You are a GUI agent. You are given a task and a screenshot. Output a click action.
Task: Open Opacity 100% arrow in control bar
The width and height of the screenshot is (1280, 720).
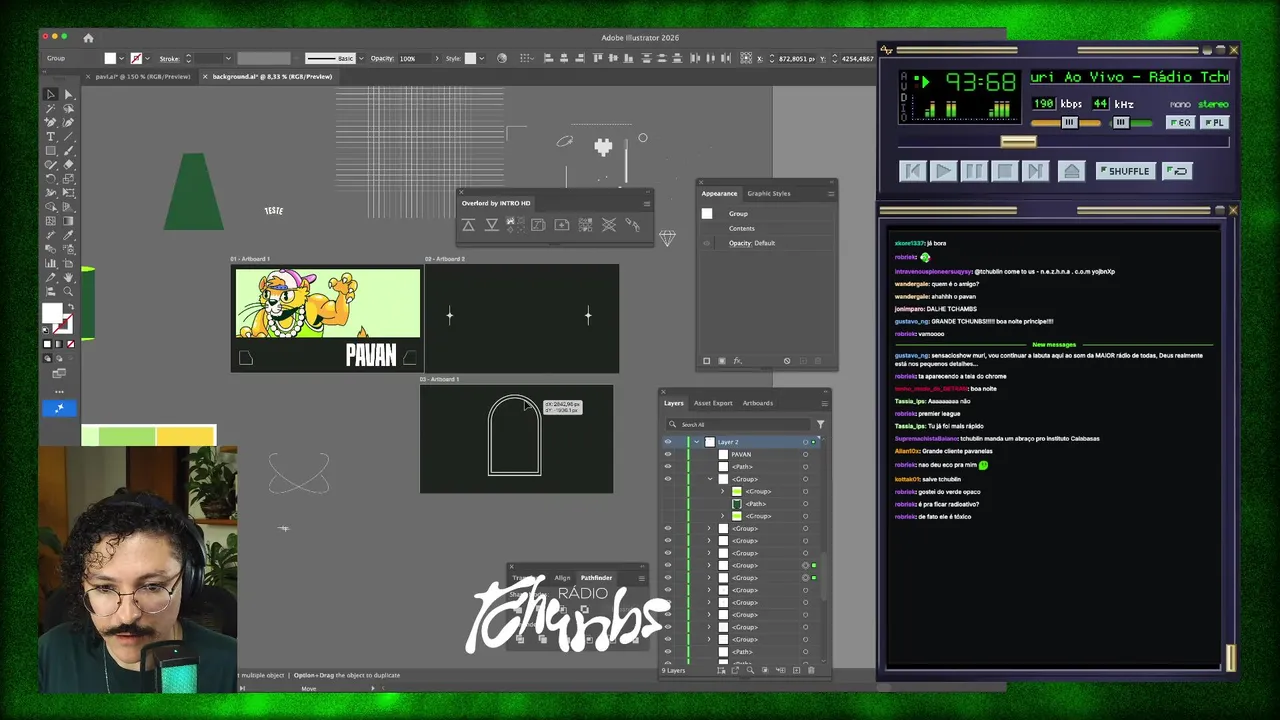[437, 58]
